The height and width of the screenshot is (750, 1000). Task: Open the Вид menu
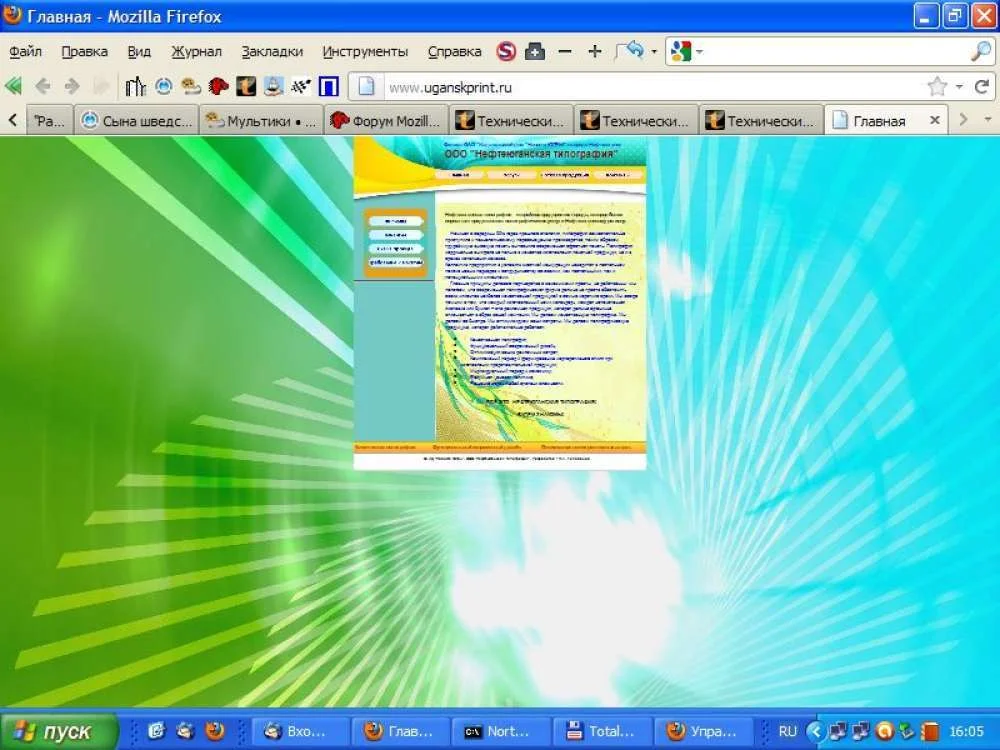(x=139, y=52)
